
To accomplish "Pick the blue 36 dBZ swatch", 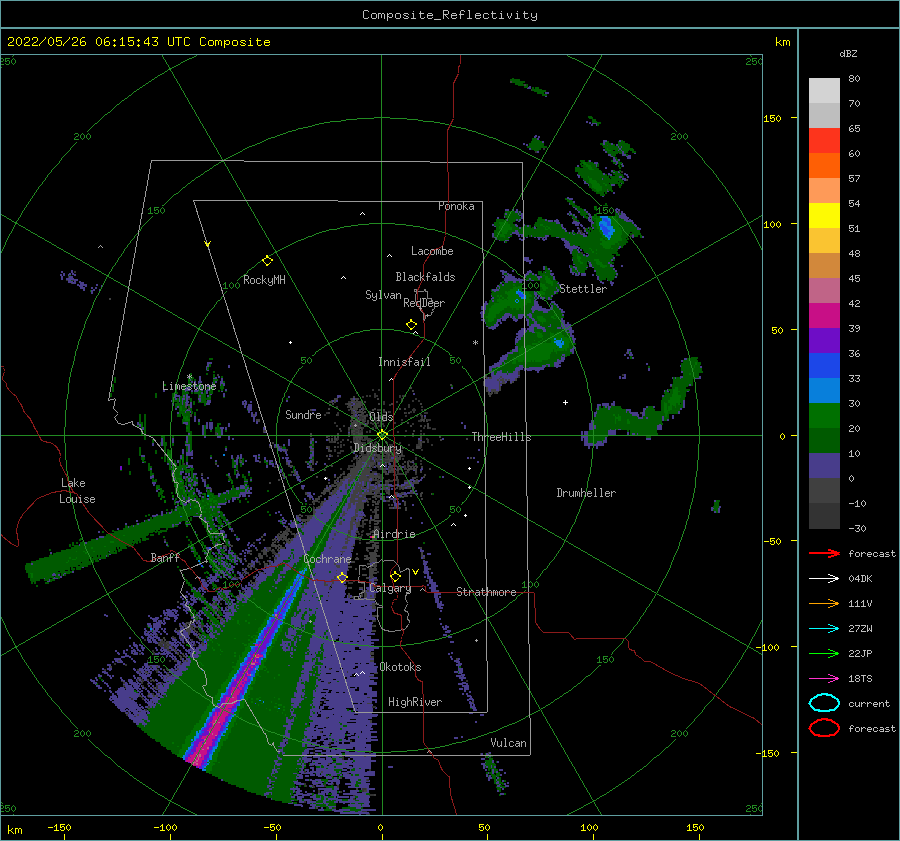I will point(824,365).
